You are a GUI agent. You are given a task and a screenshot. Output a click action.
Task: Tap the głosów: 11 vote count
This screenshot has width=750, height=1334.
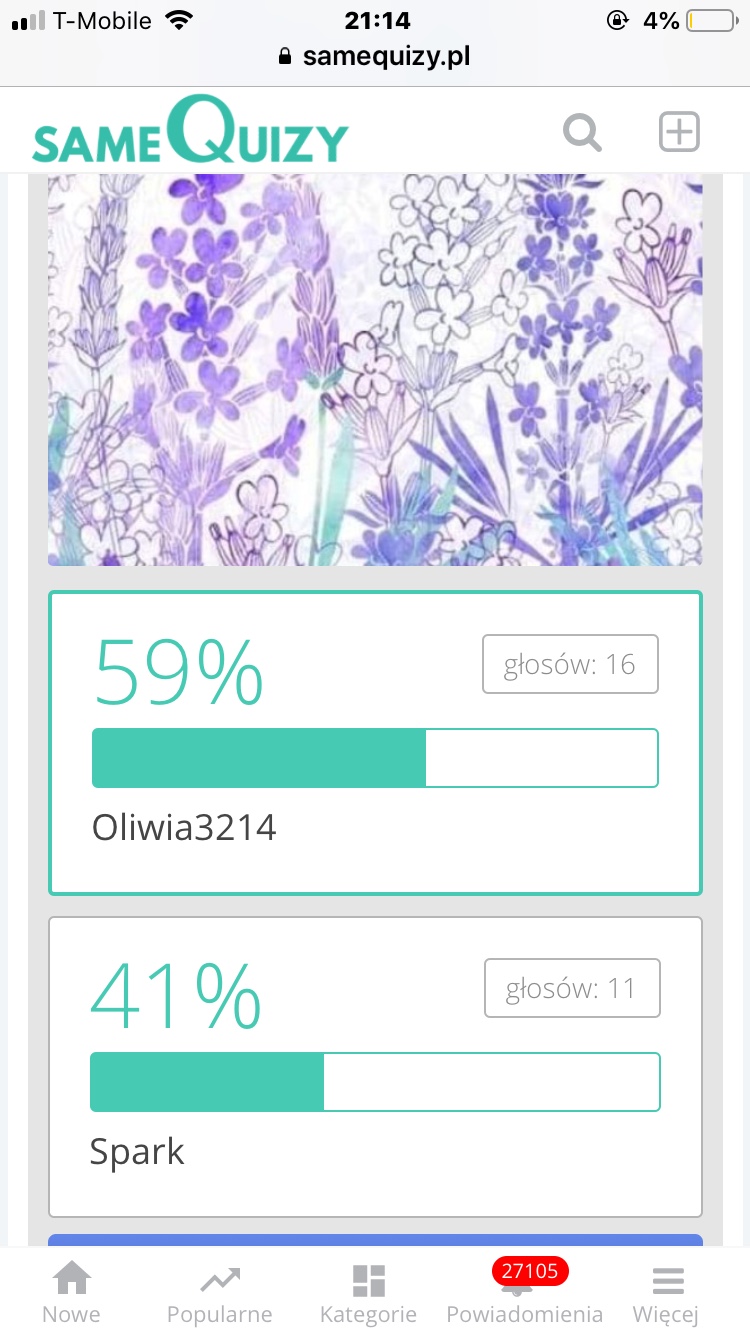(x=572, y=988)
